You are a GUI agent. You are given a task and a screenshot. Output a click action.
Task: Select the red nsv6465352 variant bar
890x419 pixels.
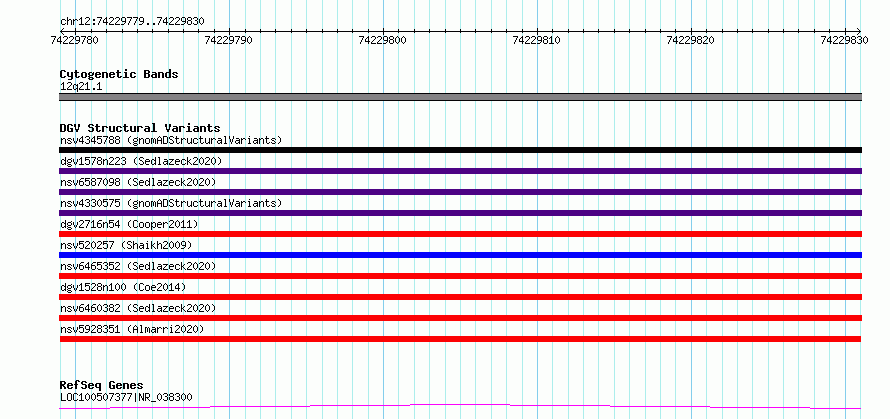tap(460, 276)
